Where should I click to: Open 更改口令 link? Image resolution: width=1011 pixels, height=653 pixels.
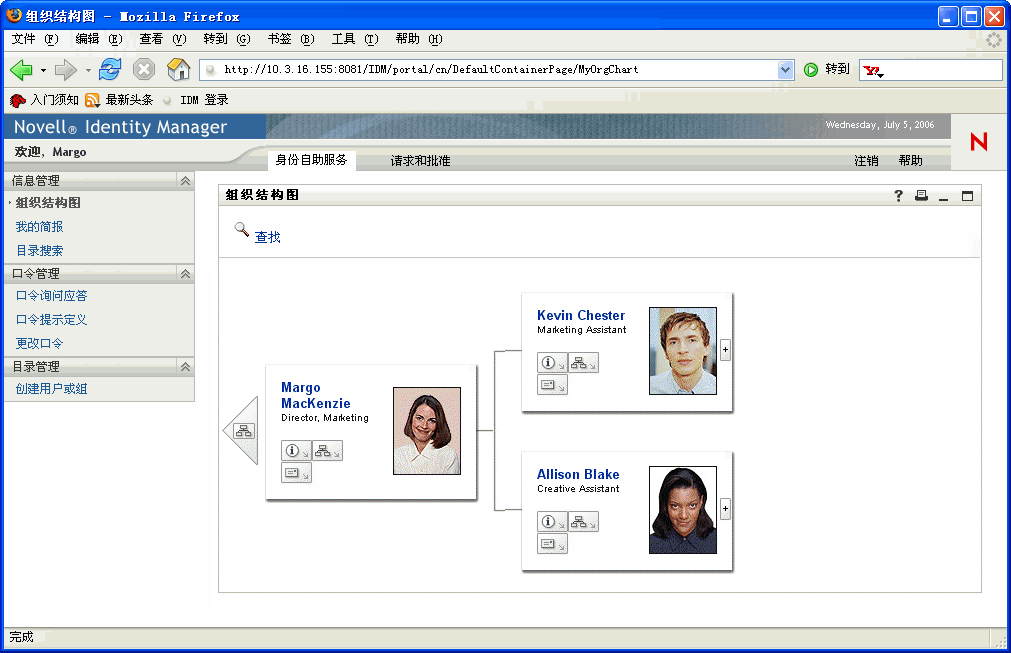click(x=39, y=344)
